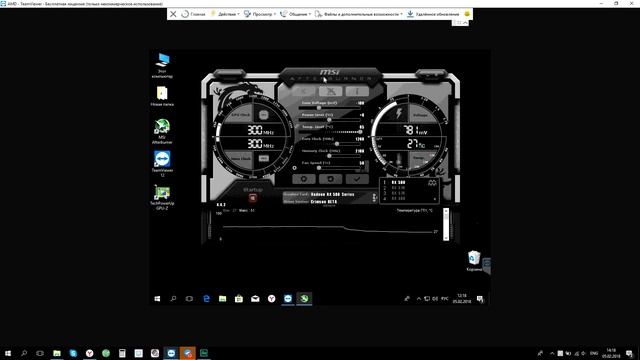Open the Afterburner info 'i' button
The width and height of the screenshot is (640, 360).
357,91
